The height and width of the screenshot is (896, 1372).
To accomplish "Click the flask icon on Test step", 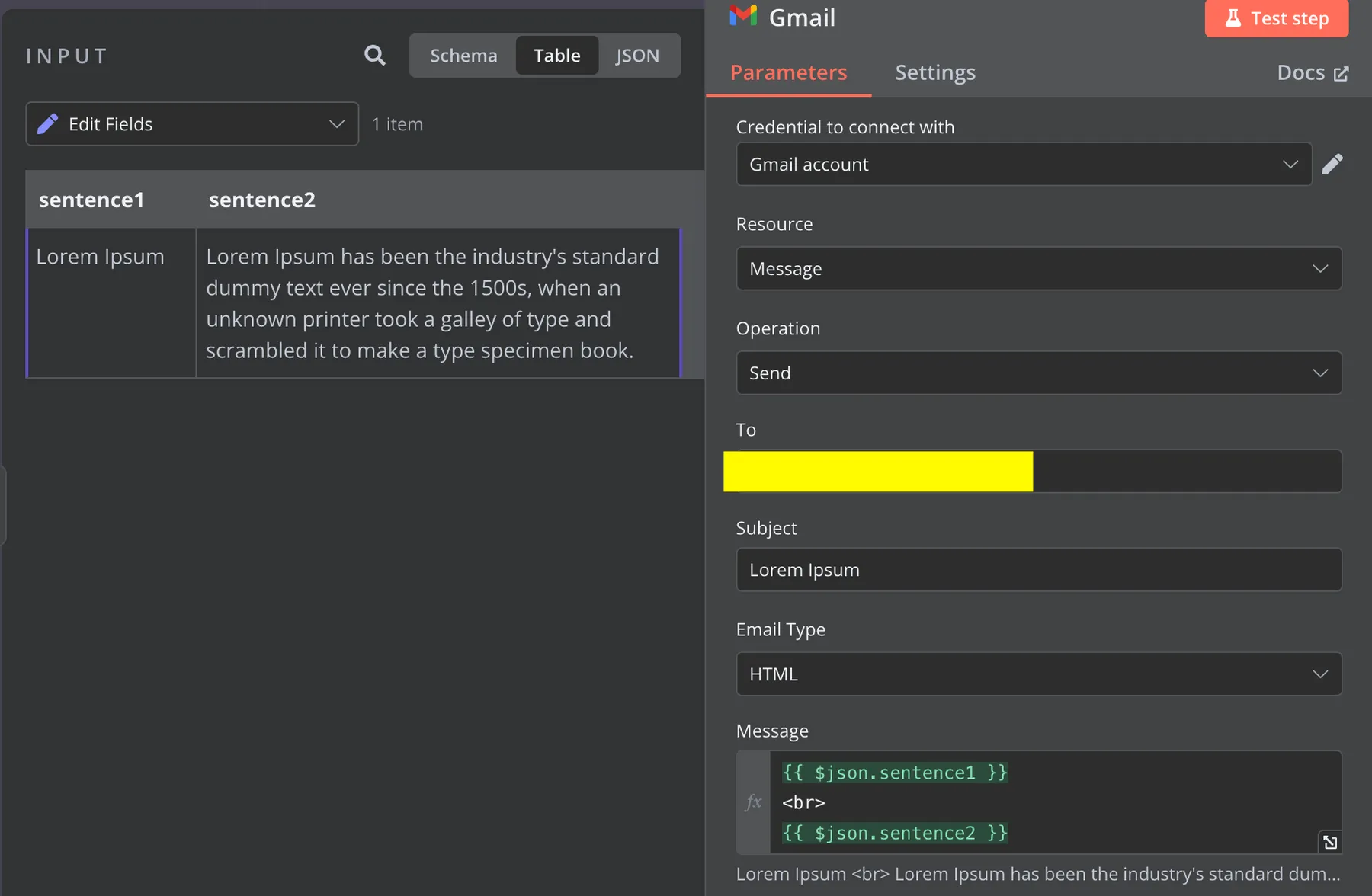I will [1233, 18].
